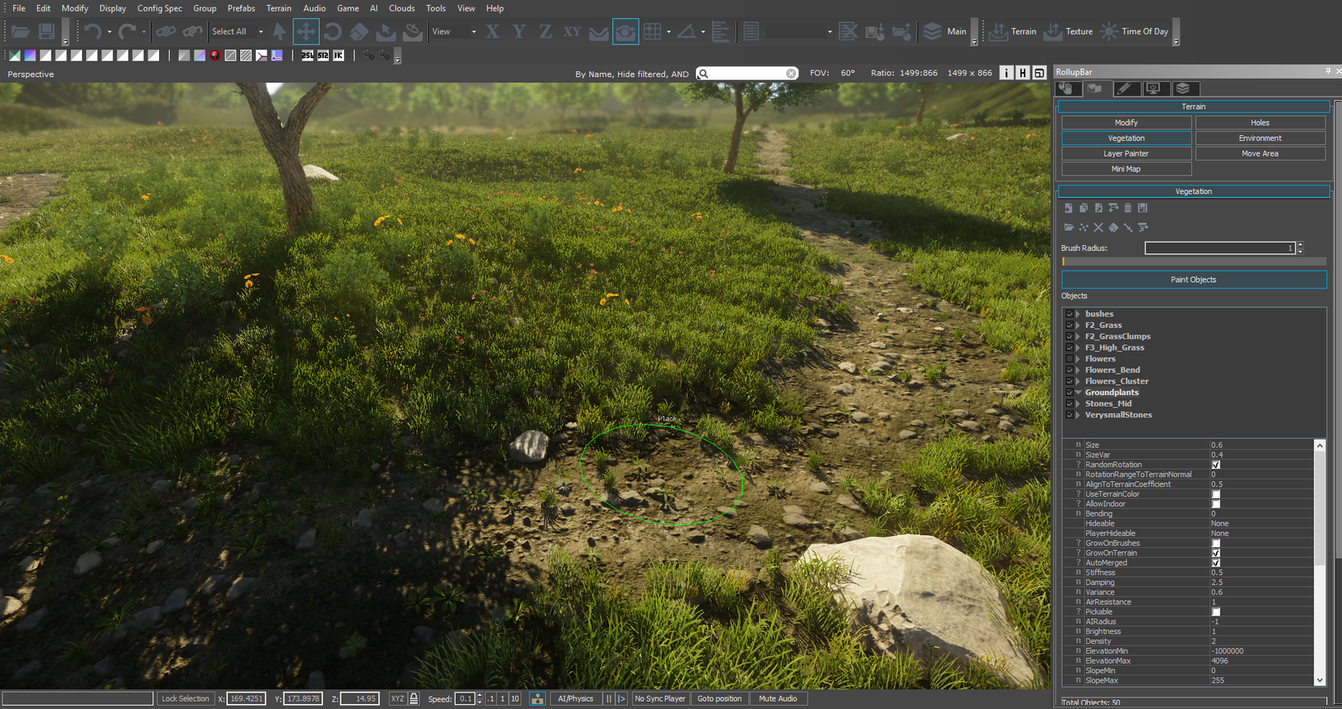The width and height of the screenshot is (1342, 709).
Task: Click the viewport name search field
Action: [745, 72]
